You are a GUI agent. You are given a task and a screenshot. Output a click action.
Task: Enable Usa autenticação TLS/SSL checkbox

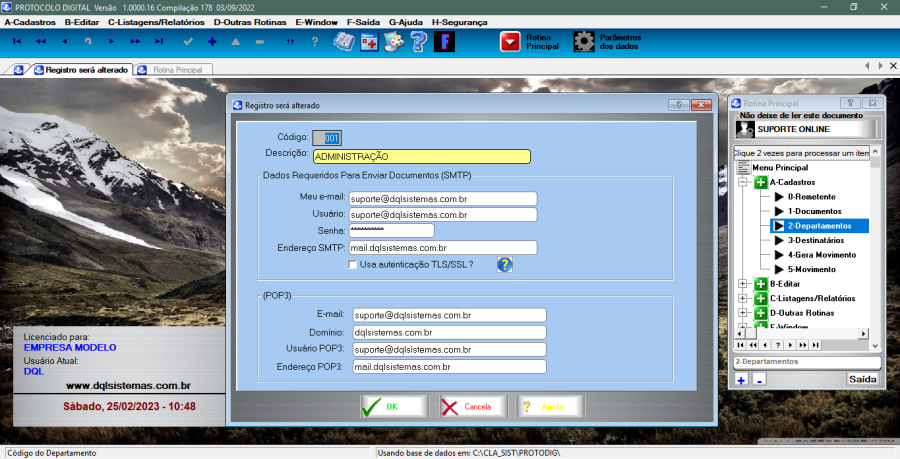pyautogui.click(x=352, y=264)
